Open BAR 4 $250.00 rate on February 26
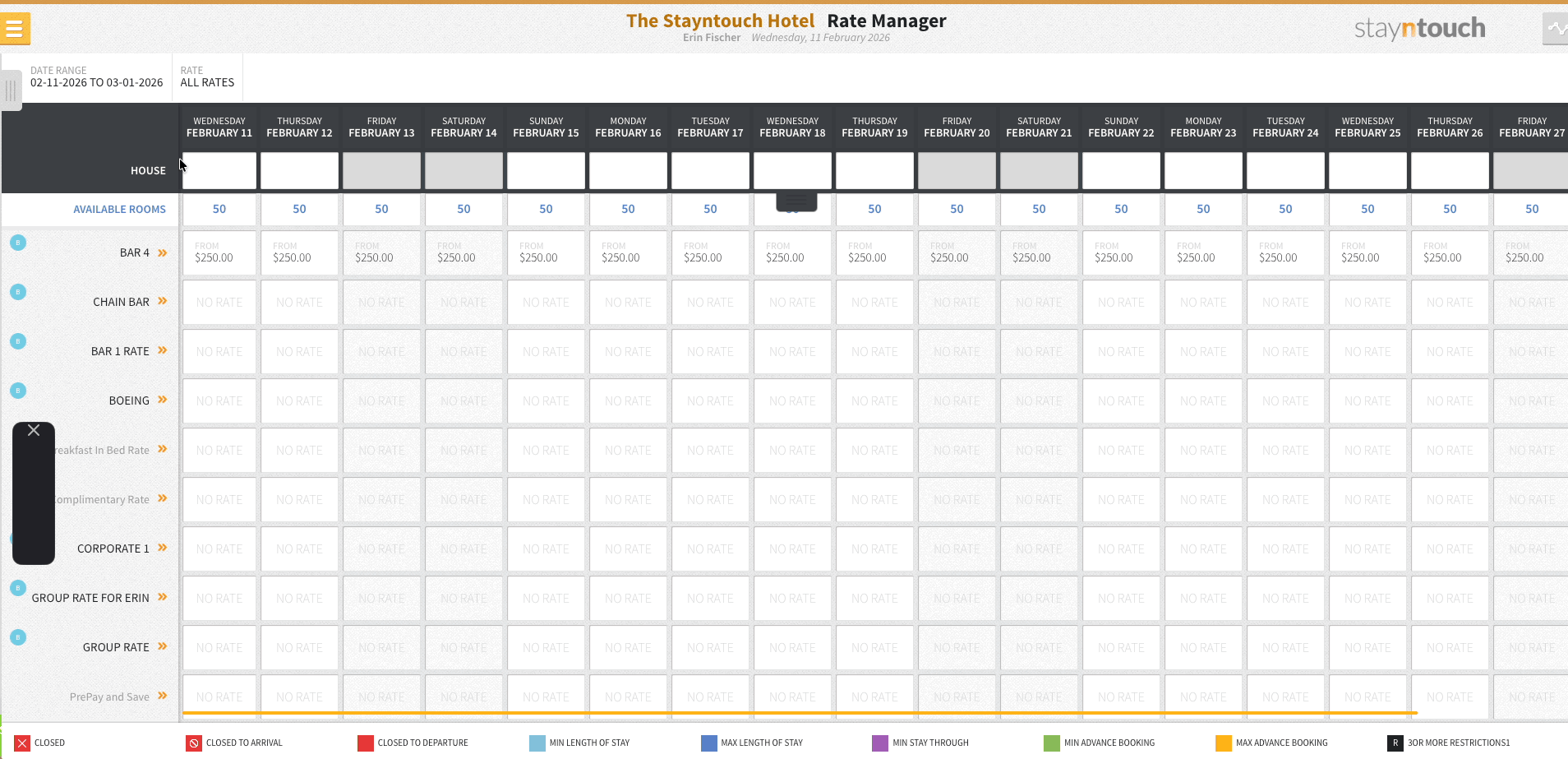The width and height of the screenshot is (1568, 759). tap(1450, 252)
